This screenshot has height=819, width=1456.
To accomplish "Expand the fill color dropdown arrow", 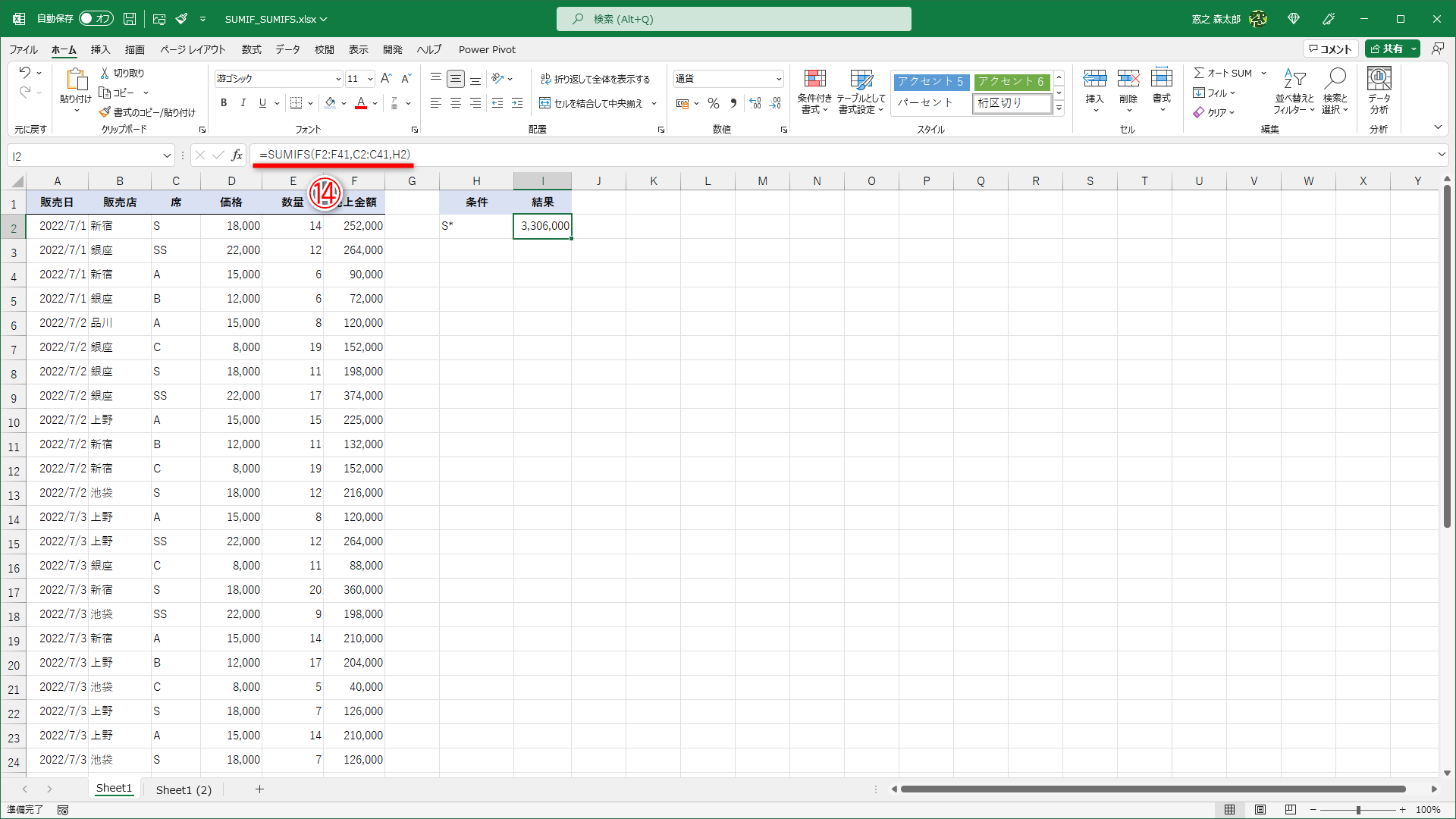I will pyautogui.click(x=345, y=103).
